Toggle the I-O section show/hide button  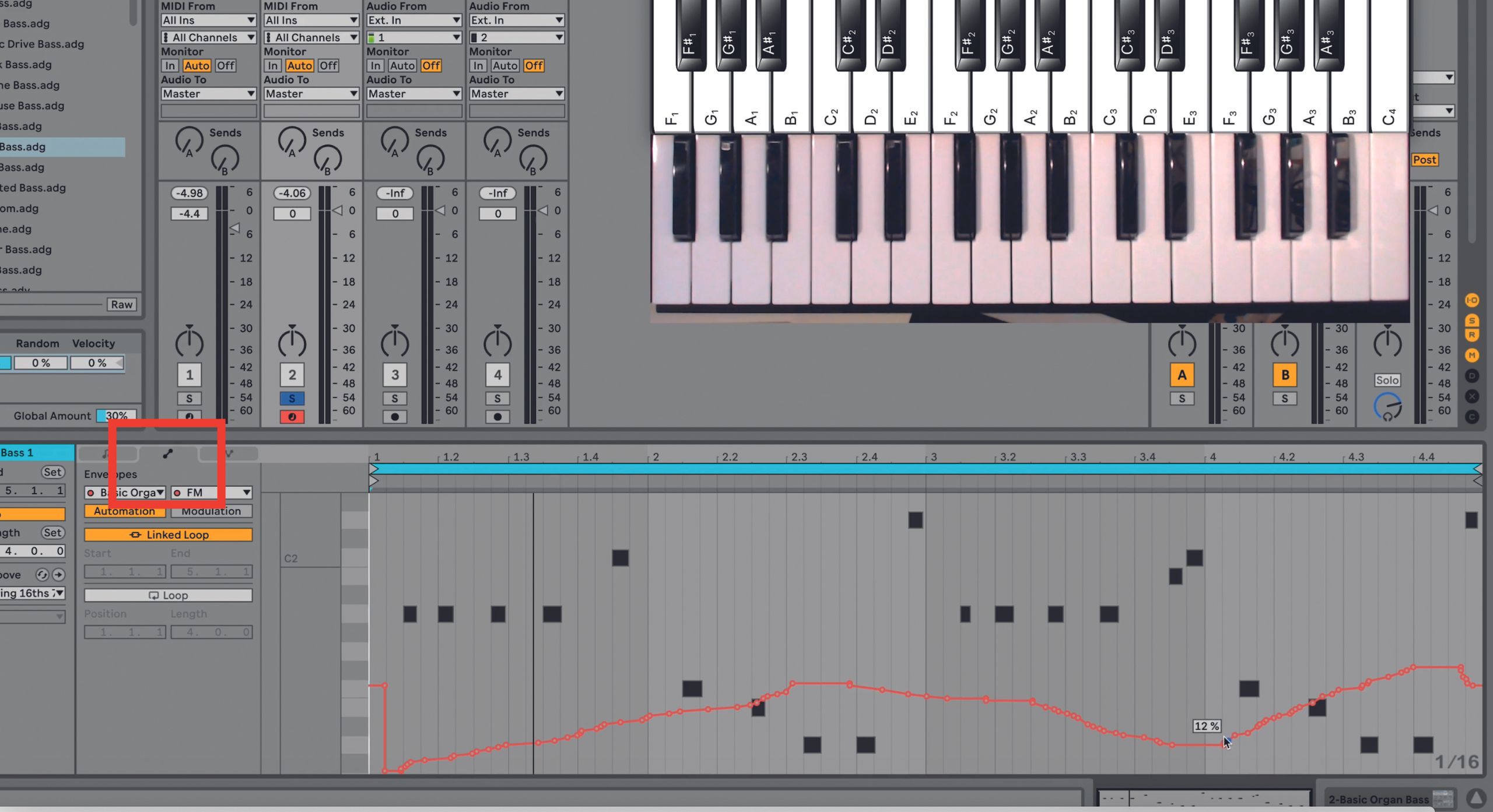[1472, 300]
